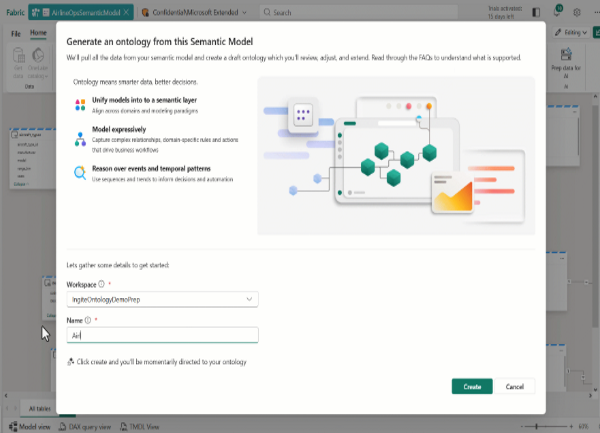Click the Get data ribbon icon
This screenshot has height=433, width=600.
point(18,63)
